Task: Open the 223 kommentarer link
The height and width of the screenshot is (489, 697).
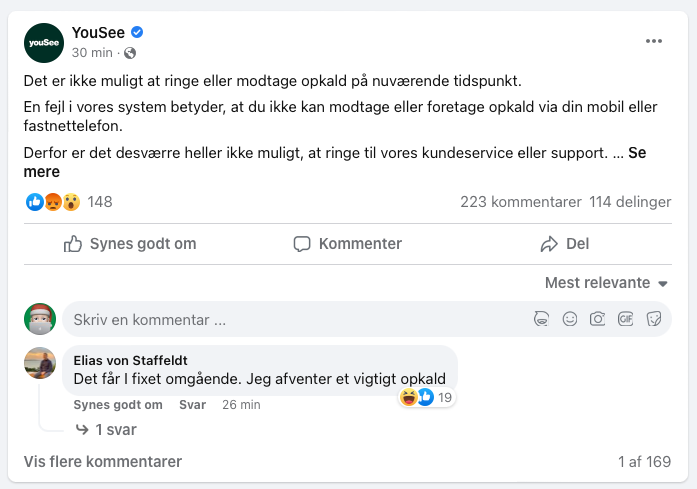Action: [520, 202]
